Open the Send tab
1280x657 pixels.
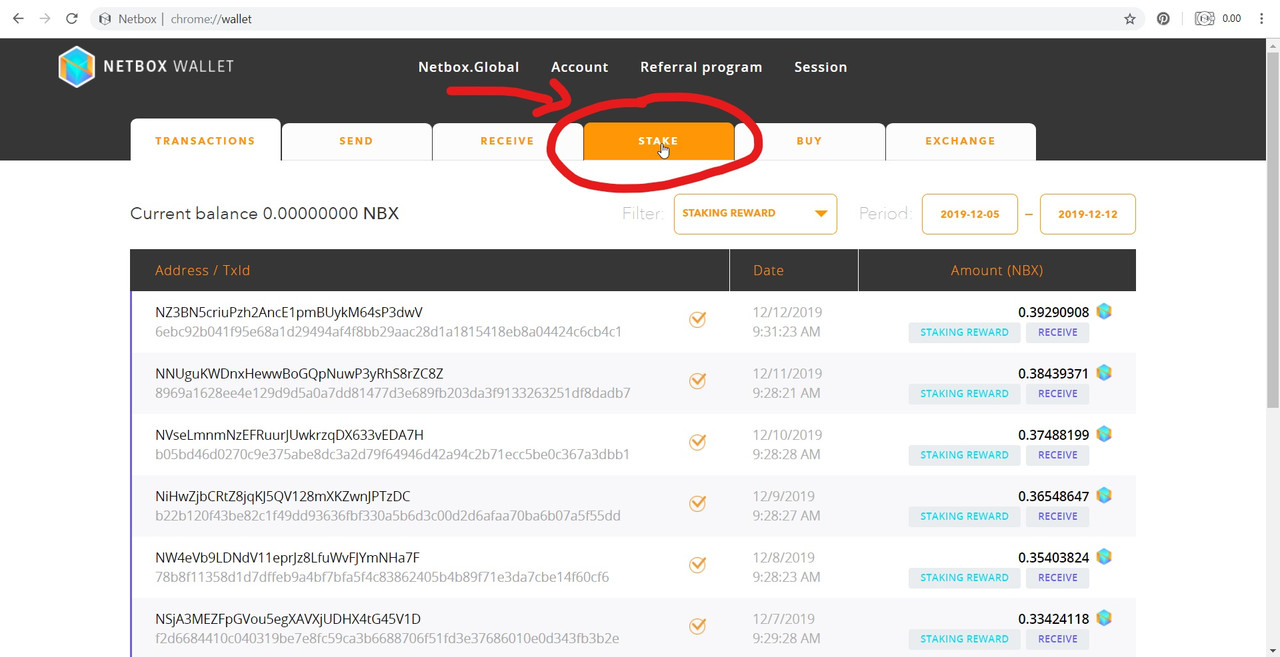coord(356,141)
